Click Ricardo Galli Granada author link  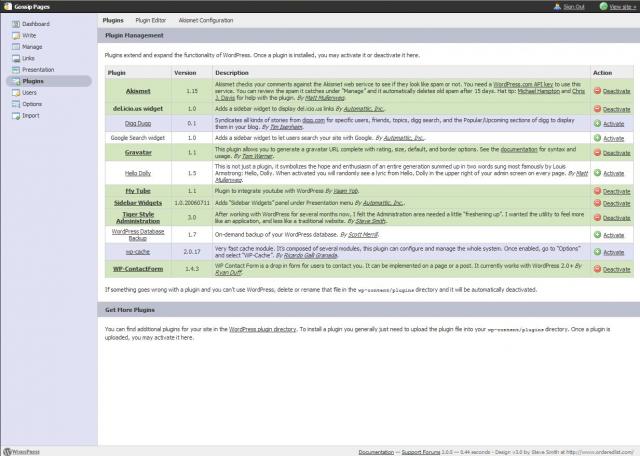pos(310,255)
